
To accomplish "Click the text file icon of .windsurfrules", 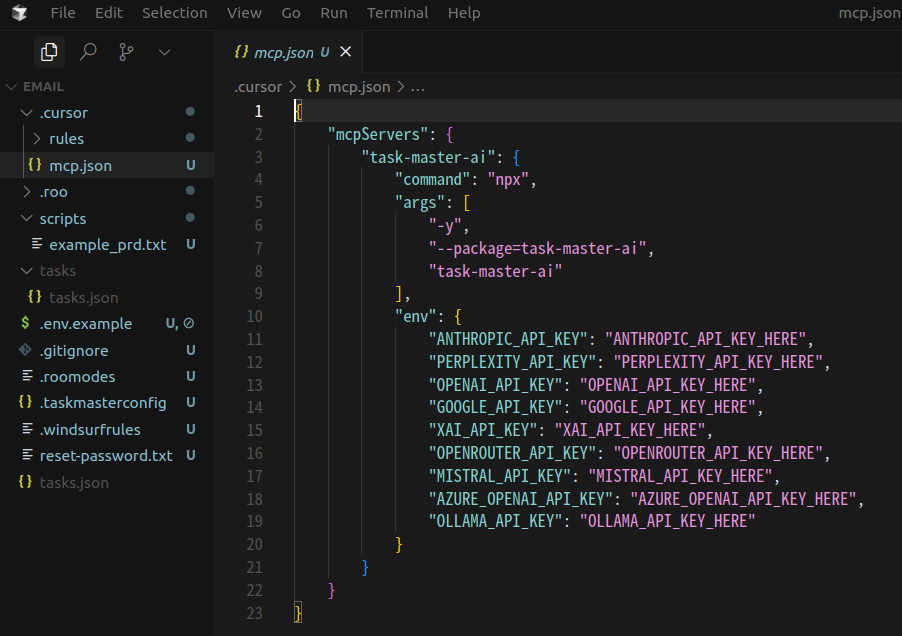I will coord(27,428).
